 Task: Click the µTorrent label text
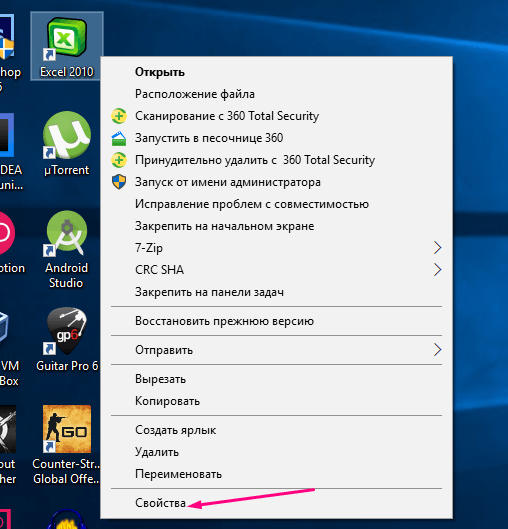tap(67, 170)
